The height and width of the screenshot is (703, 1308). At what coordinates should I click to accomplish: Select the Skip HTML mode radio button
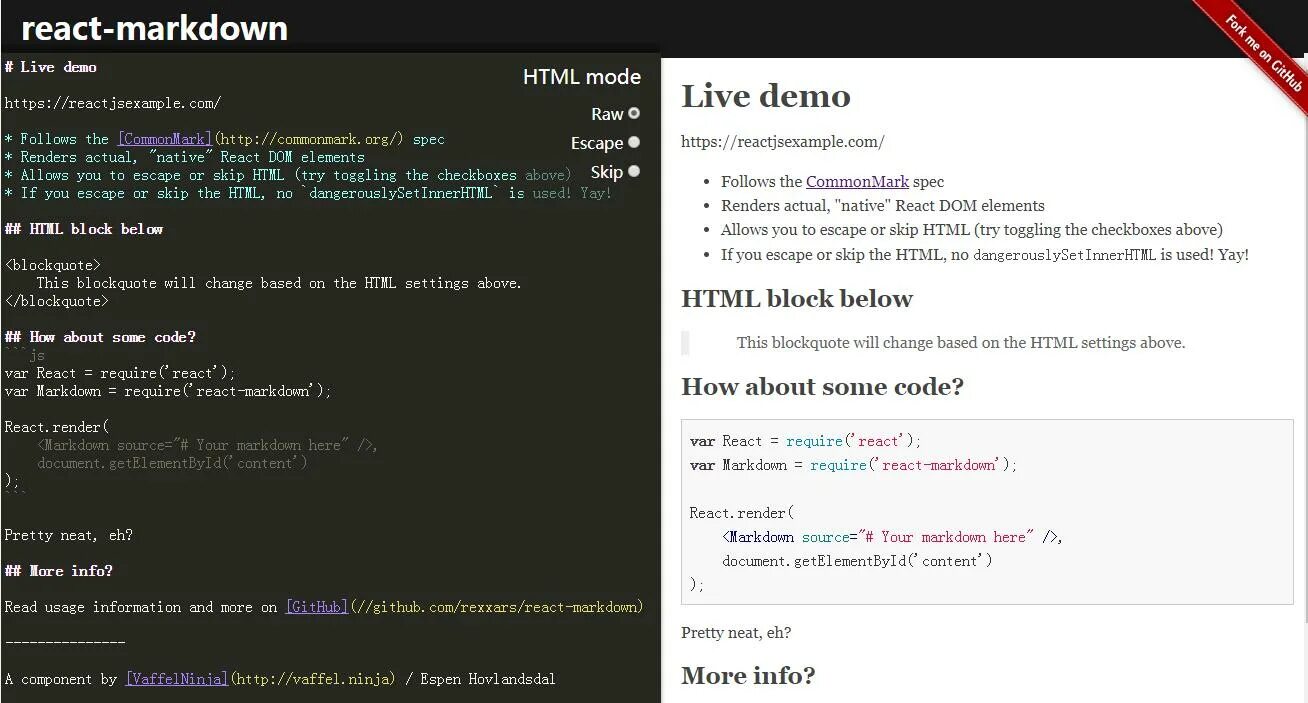(x=634, y=171)
